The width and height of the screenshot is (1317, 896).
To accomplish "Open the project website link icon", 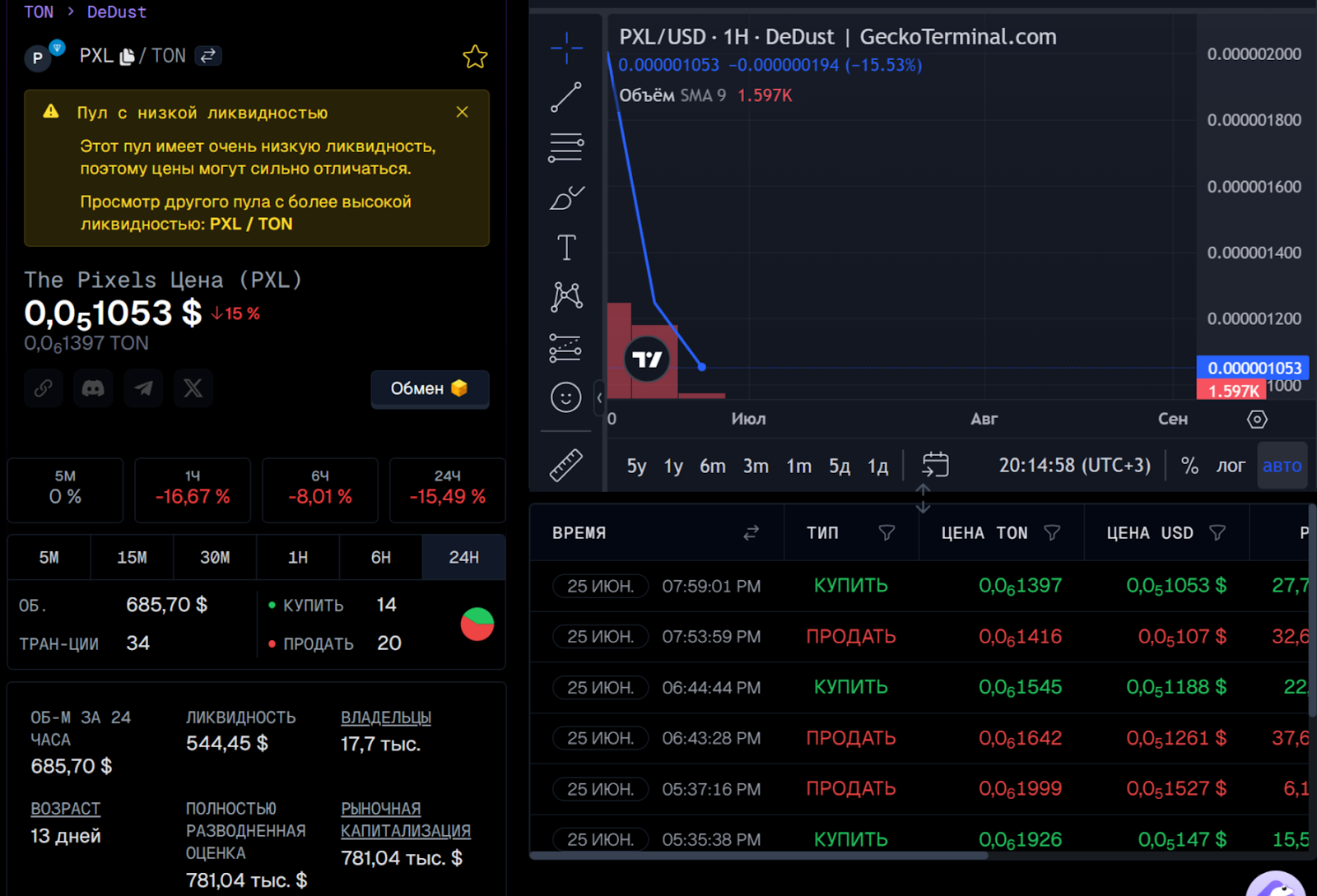I will pyautogui.click(x=44, y=388).
